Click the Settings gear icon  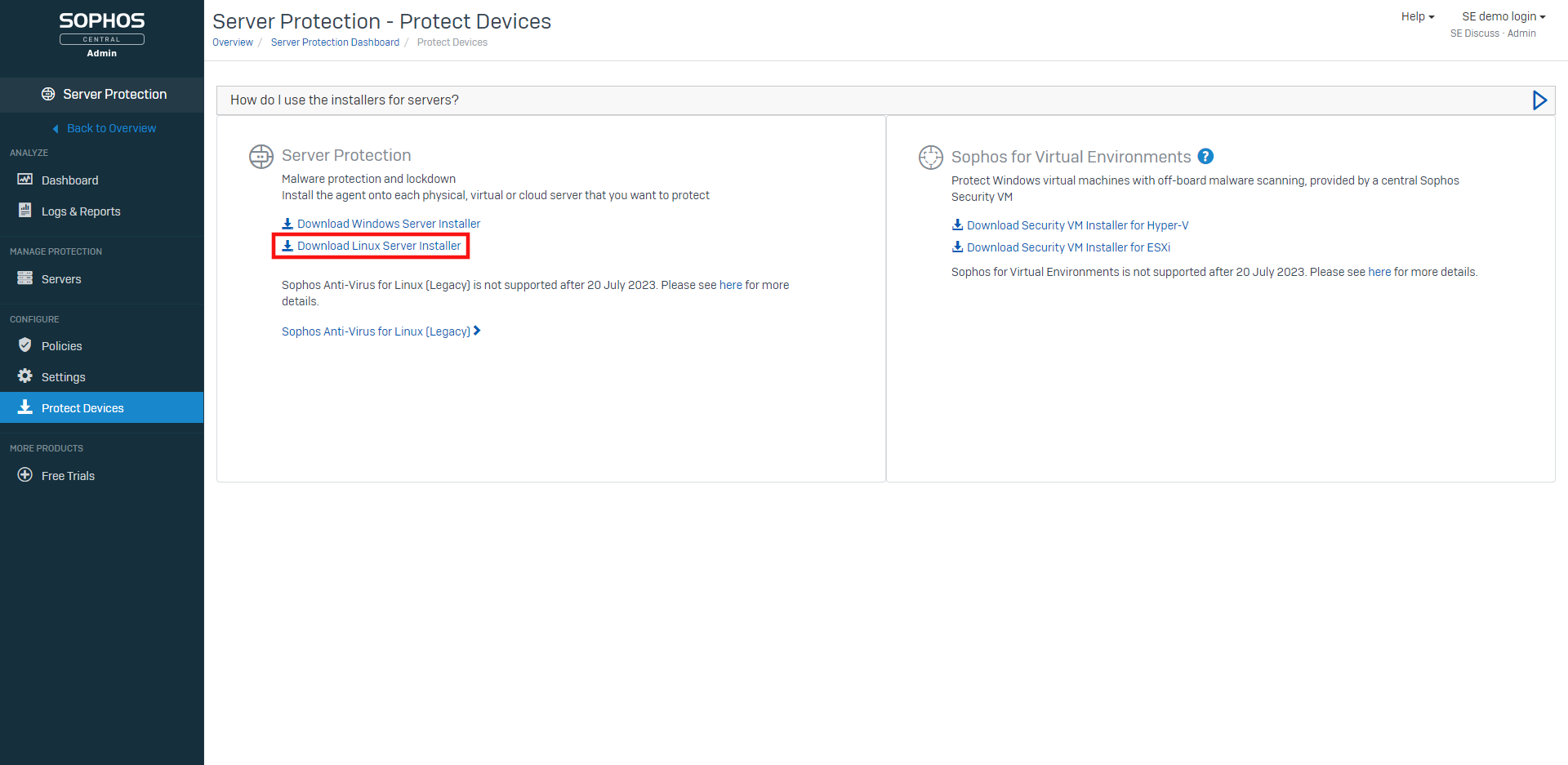click(25, 376)
